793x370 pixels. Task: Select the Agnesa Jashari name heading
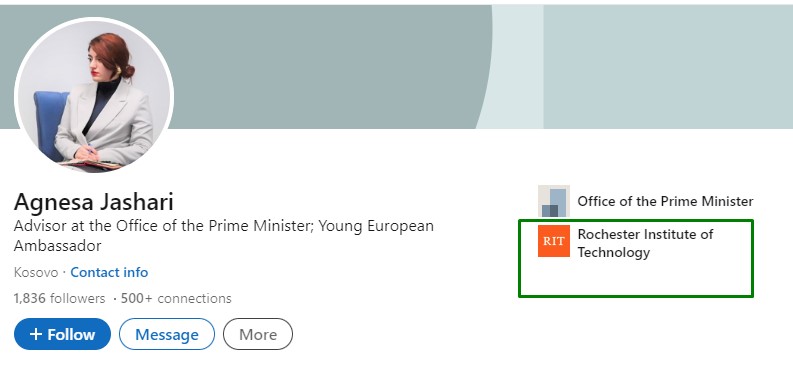click(x=94, y=202)
